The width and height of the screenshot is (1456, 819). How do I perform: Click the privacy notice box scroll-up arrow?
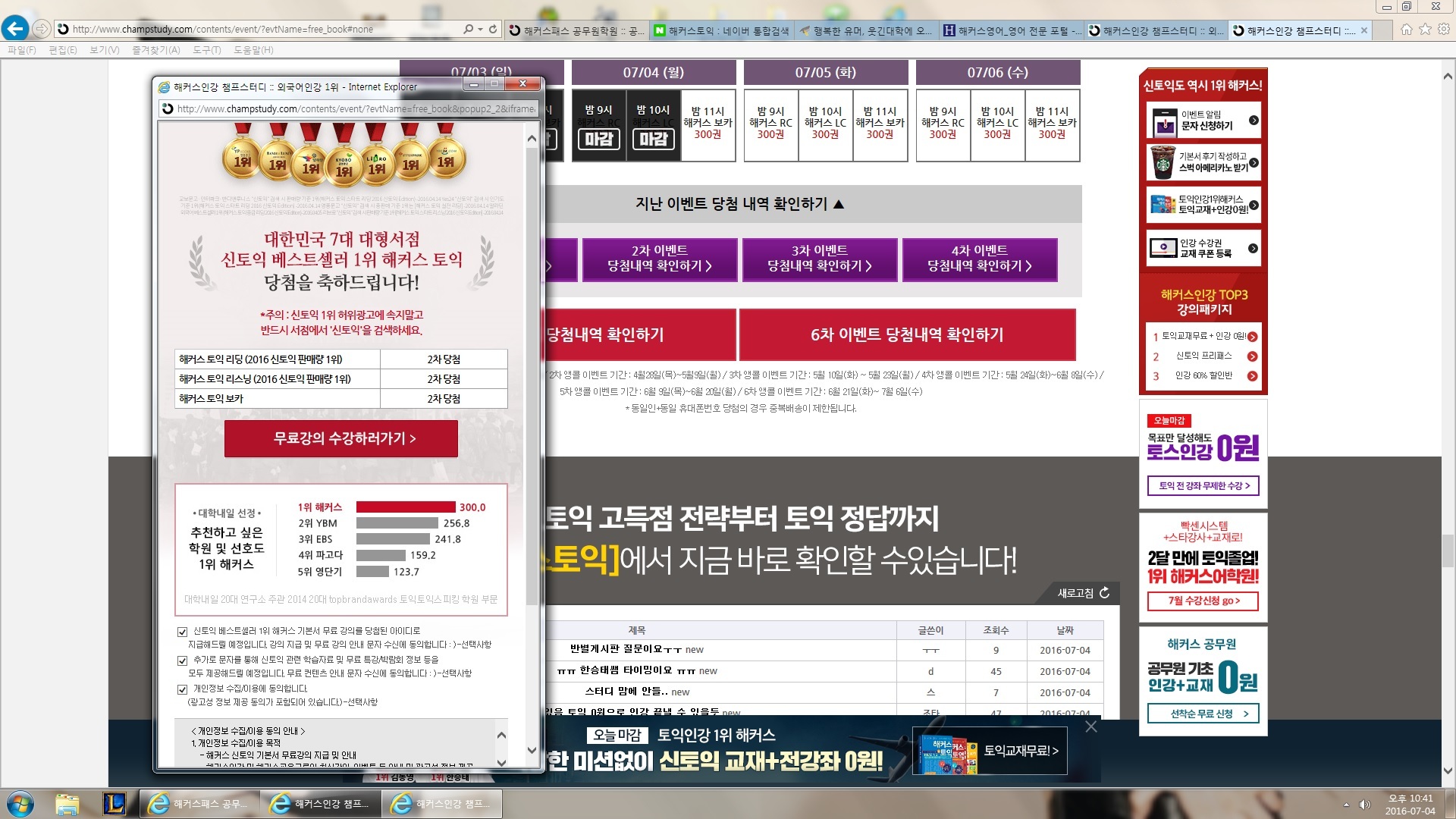[x=501, y=735]
